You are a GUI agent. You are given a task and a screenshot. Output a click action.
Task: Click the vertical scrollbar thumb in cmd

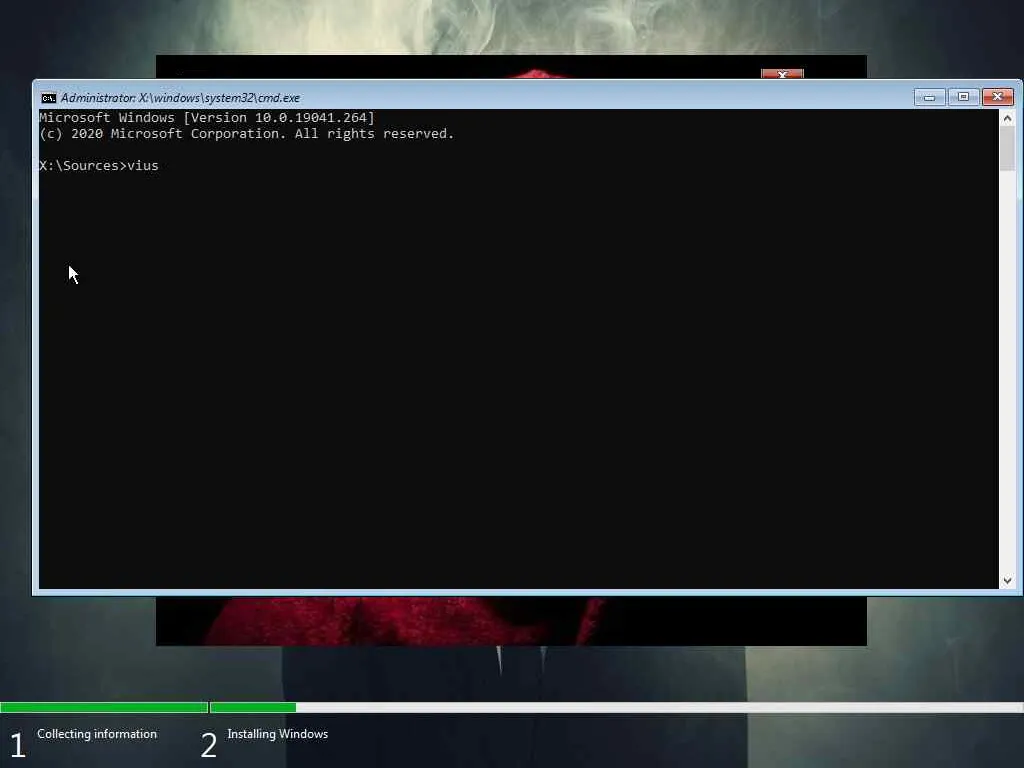coord(1007,148)
